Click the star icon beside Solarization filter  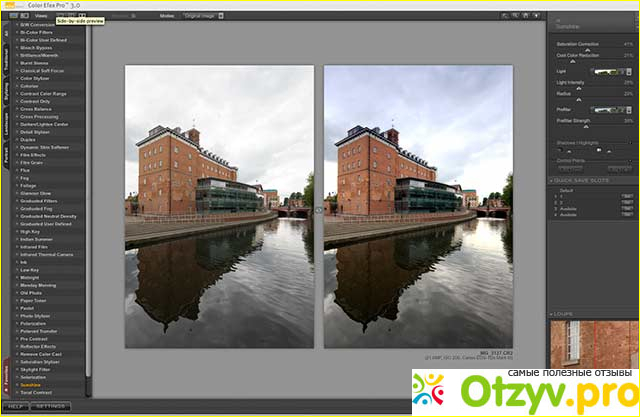click(x=14, y=376)
